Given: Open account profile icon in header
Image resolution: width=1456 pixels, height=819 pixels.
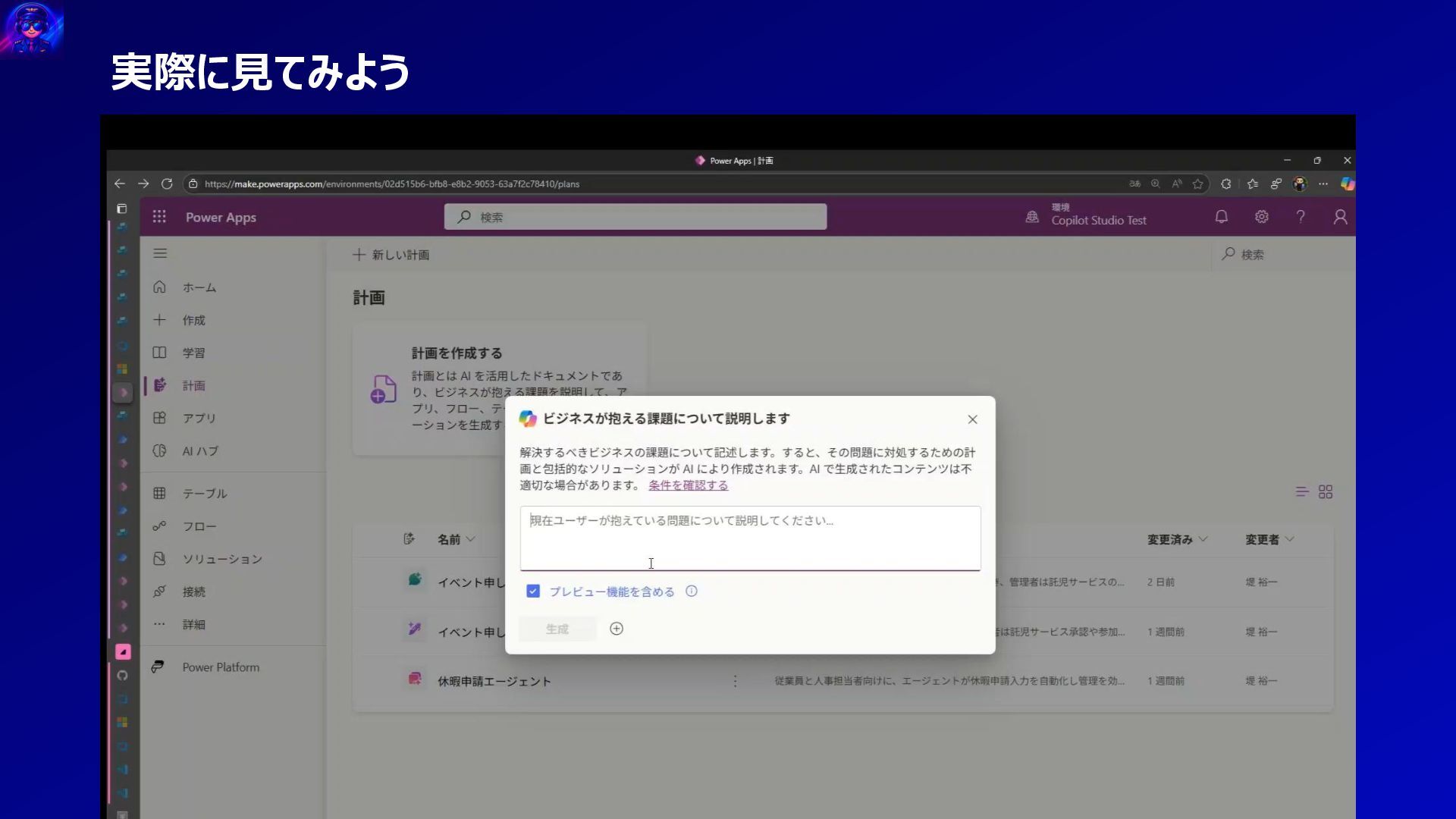Looking at the screenshot, I should 1340,217.
